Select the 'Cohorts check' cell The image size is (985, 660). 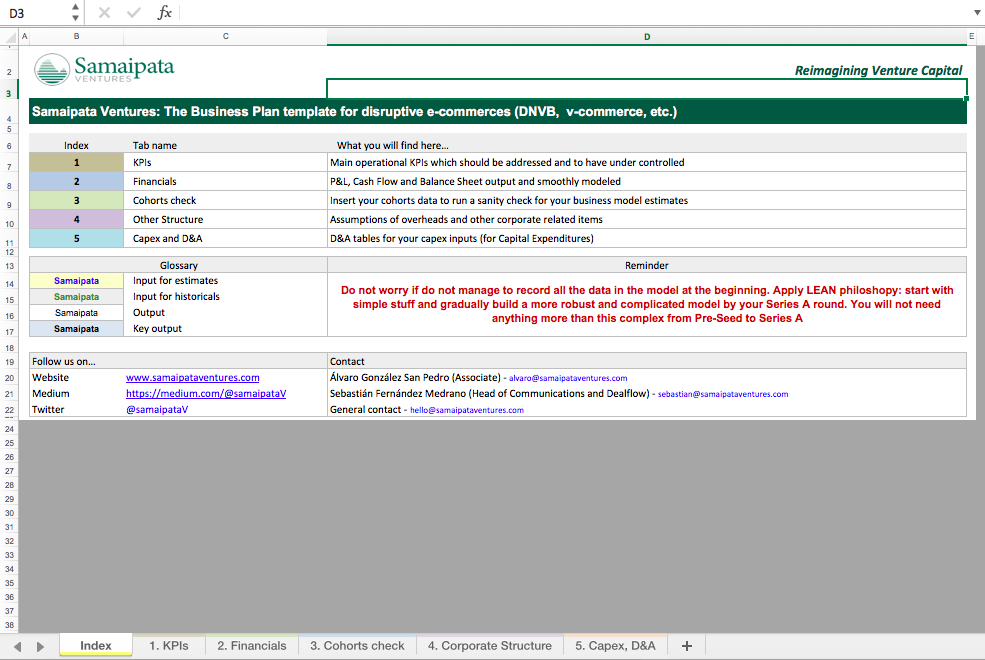click(x=226, y=200)
